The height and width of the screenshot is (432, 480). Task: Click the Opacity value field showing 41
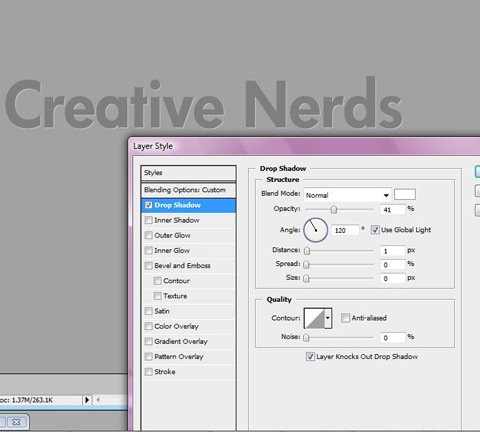(392, 210)
